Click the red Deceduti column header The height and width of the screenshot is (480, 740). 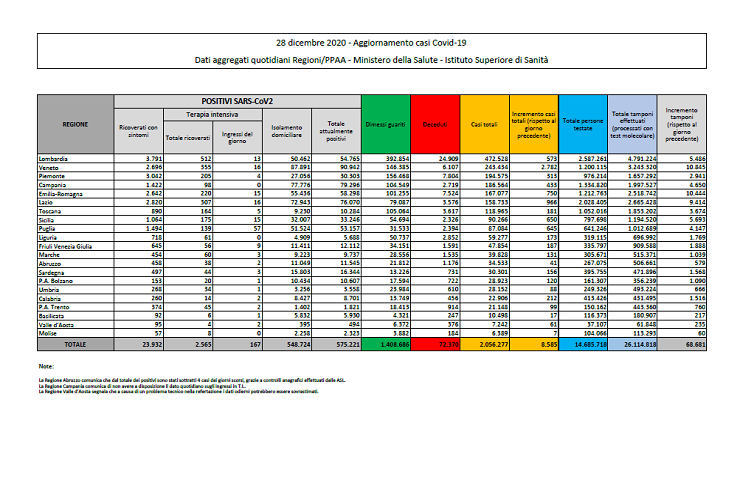434,124
